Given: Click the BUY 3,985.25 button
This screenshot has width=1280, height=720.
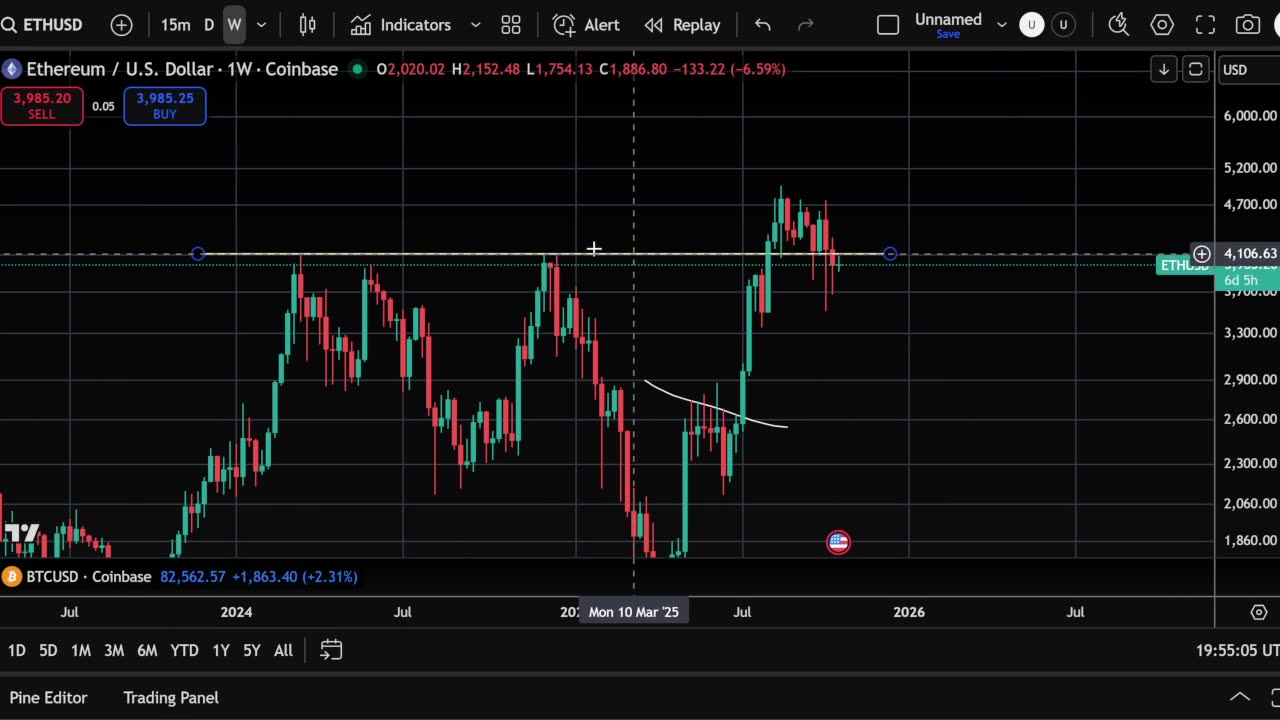Looking at the screenshot, I should pyautogui.click(x=165, y=106).
